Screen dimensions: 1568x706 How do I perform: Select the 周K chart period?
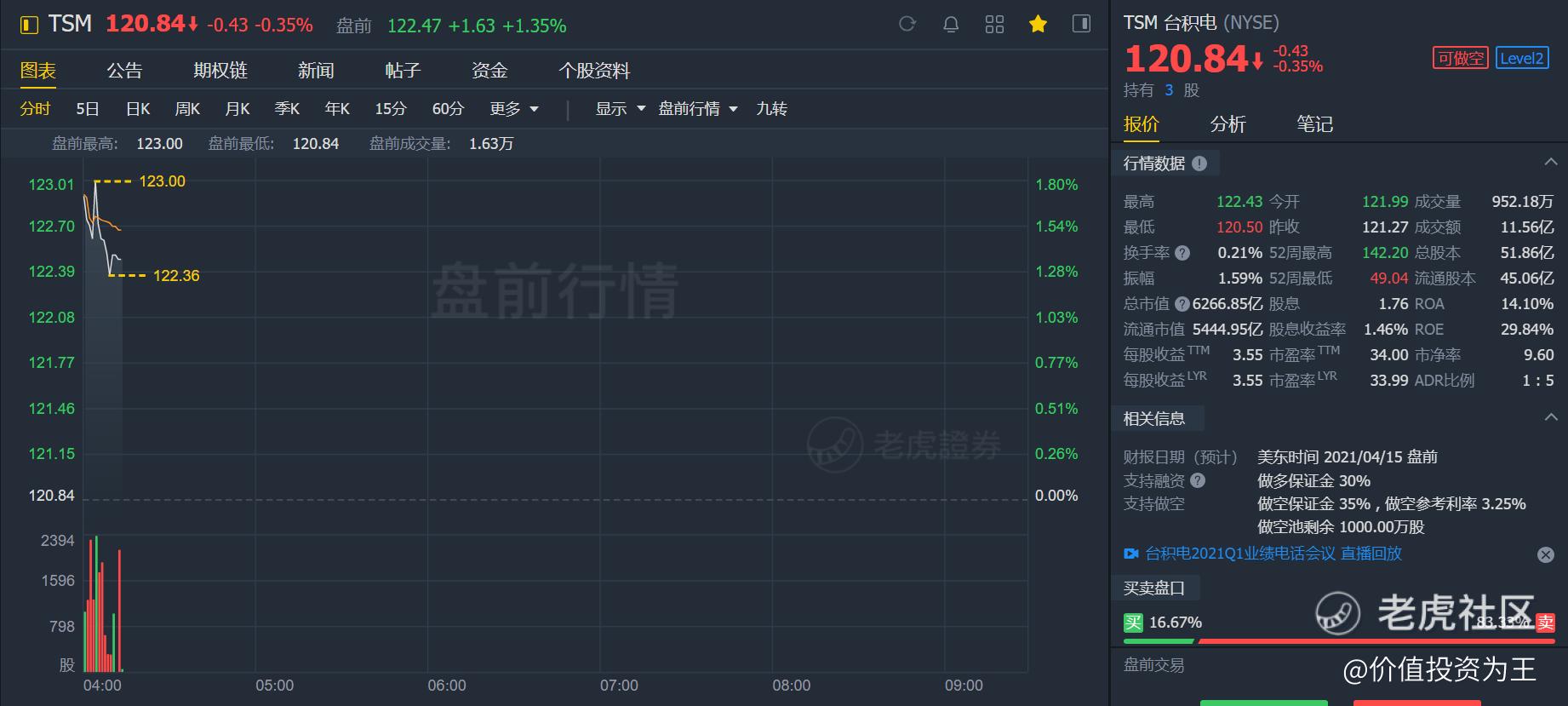[187, 109]
